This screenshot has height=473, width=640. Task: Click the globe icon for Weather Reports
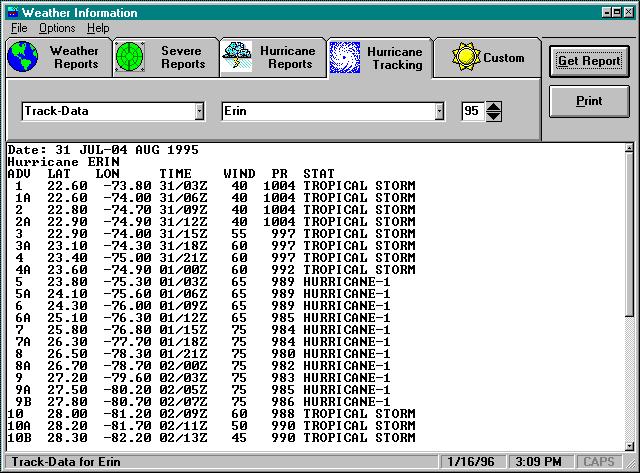point(22,58)
